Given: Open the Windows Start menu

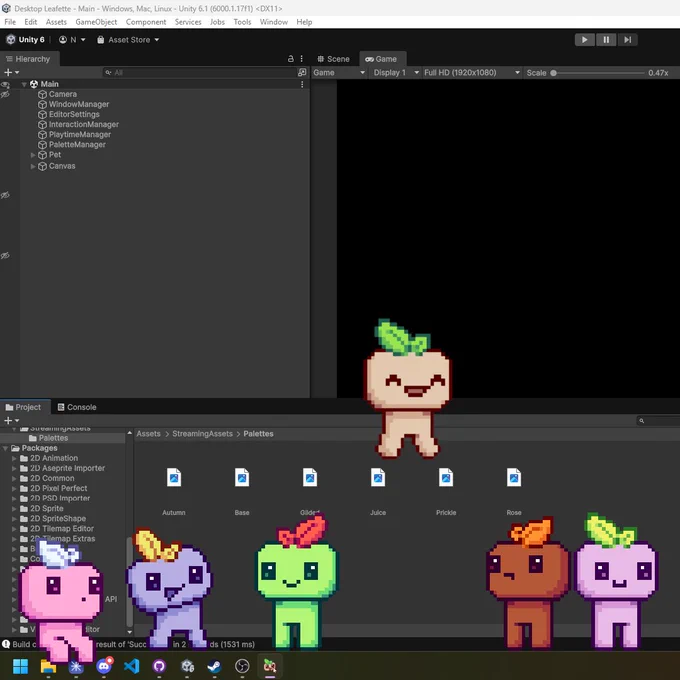Looking at the screenshot, I should coord(20,666).
